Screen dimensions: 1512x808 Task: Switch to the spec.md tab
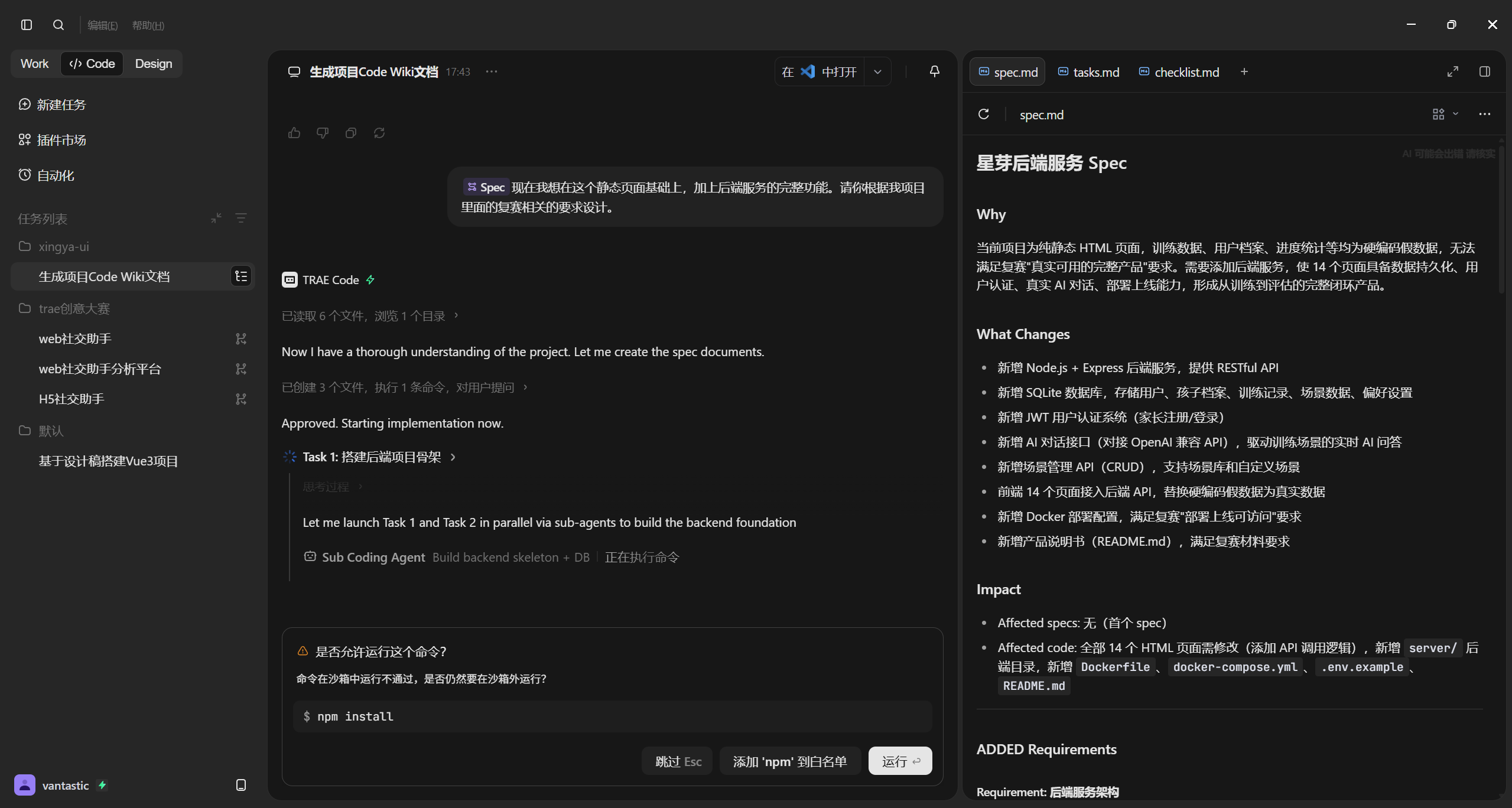[x=1007, y=71]
